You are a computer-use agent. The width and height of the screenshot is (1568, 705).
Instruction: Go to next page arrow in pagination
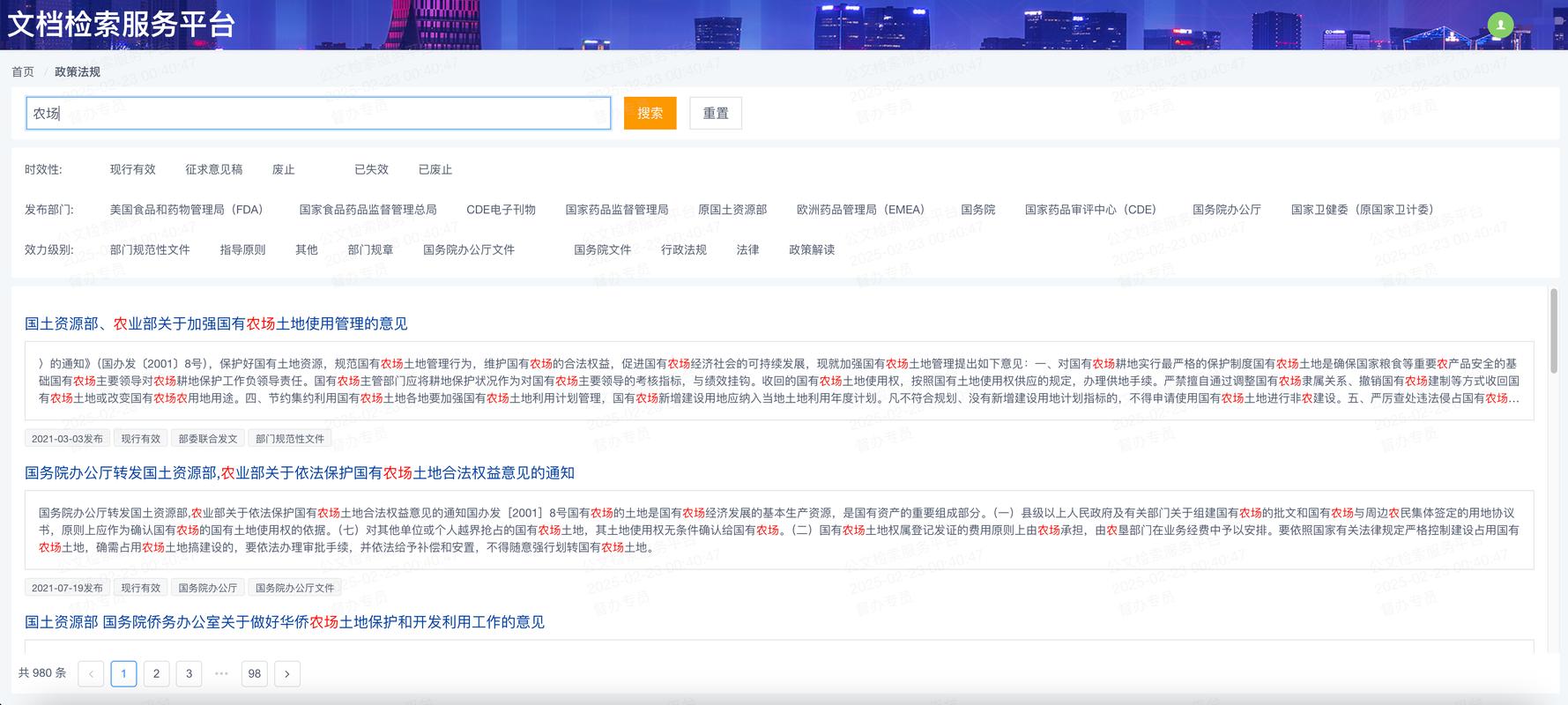(x=287, y=674)
